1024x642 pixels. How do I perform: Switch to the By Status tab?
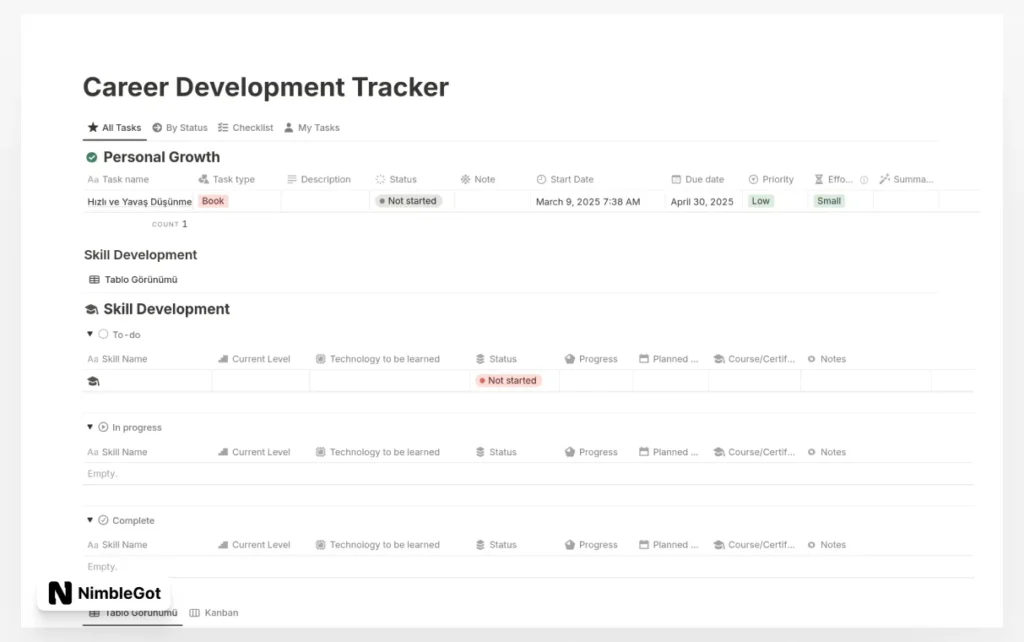click(180, 127)
